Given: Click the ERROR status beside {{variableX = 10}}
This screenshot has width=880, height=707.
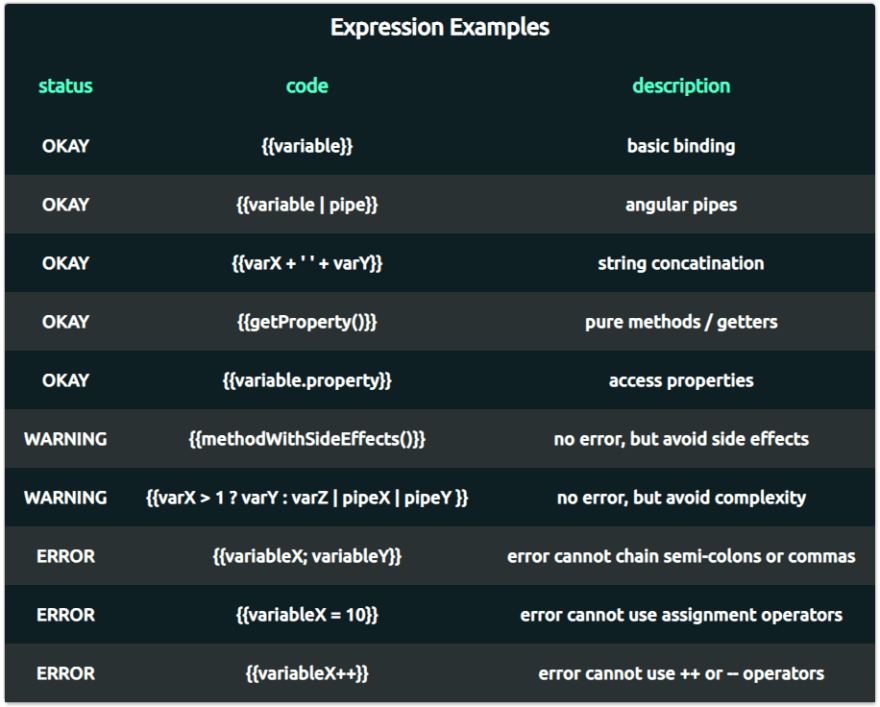Looking at the screenshot, I should tap(65, 615).
